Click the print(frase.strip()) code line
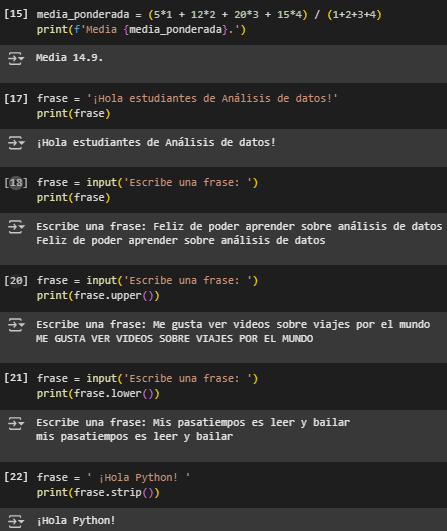The width and height of the screenshot is (447, 531). tap(98, 492)
